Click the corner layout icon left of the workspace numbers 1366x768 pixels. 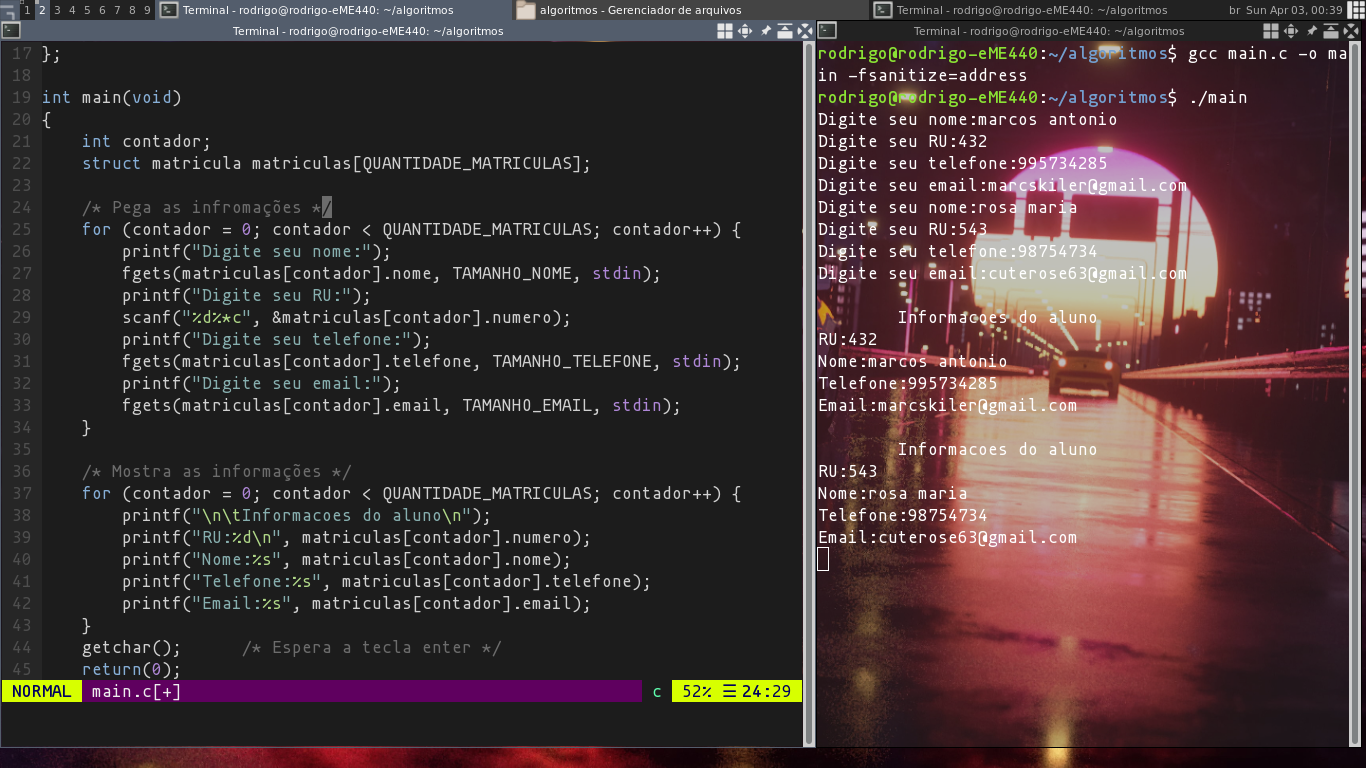(x=8, y=10)
